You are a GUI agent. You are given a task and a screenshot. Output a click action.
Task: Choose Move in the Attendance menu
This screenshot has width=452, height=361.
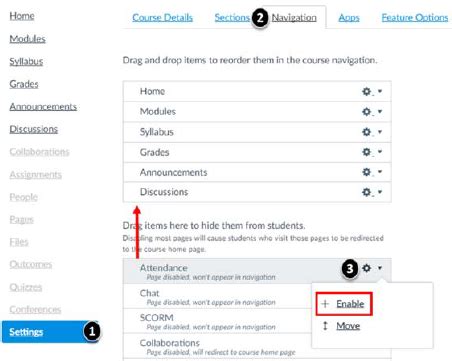pyautogui.click(x=348, y=326)
